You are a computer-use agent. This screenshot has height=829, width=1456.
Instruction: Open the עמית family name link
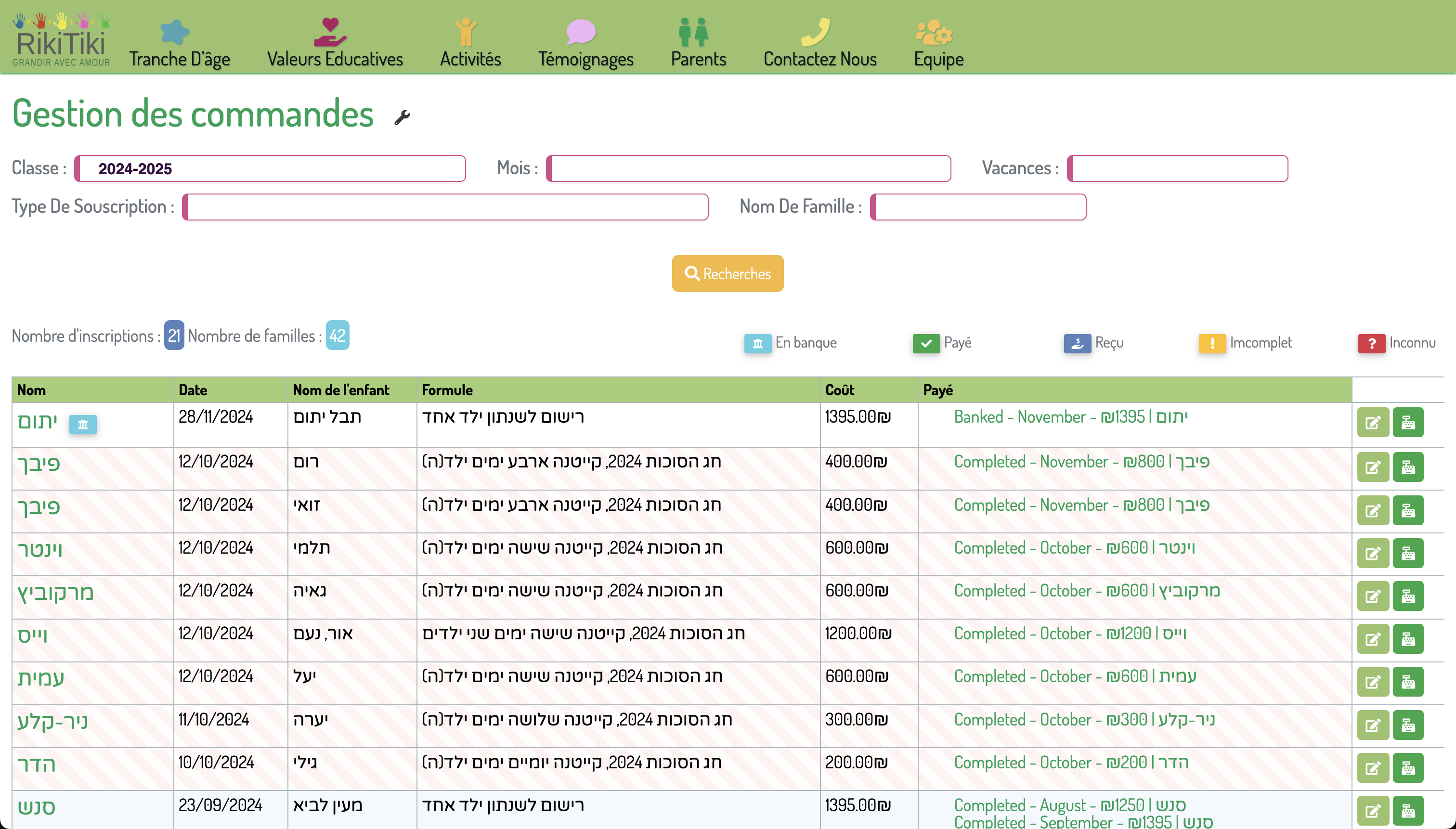coord(41,677)
